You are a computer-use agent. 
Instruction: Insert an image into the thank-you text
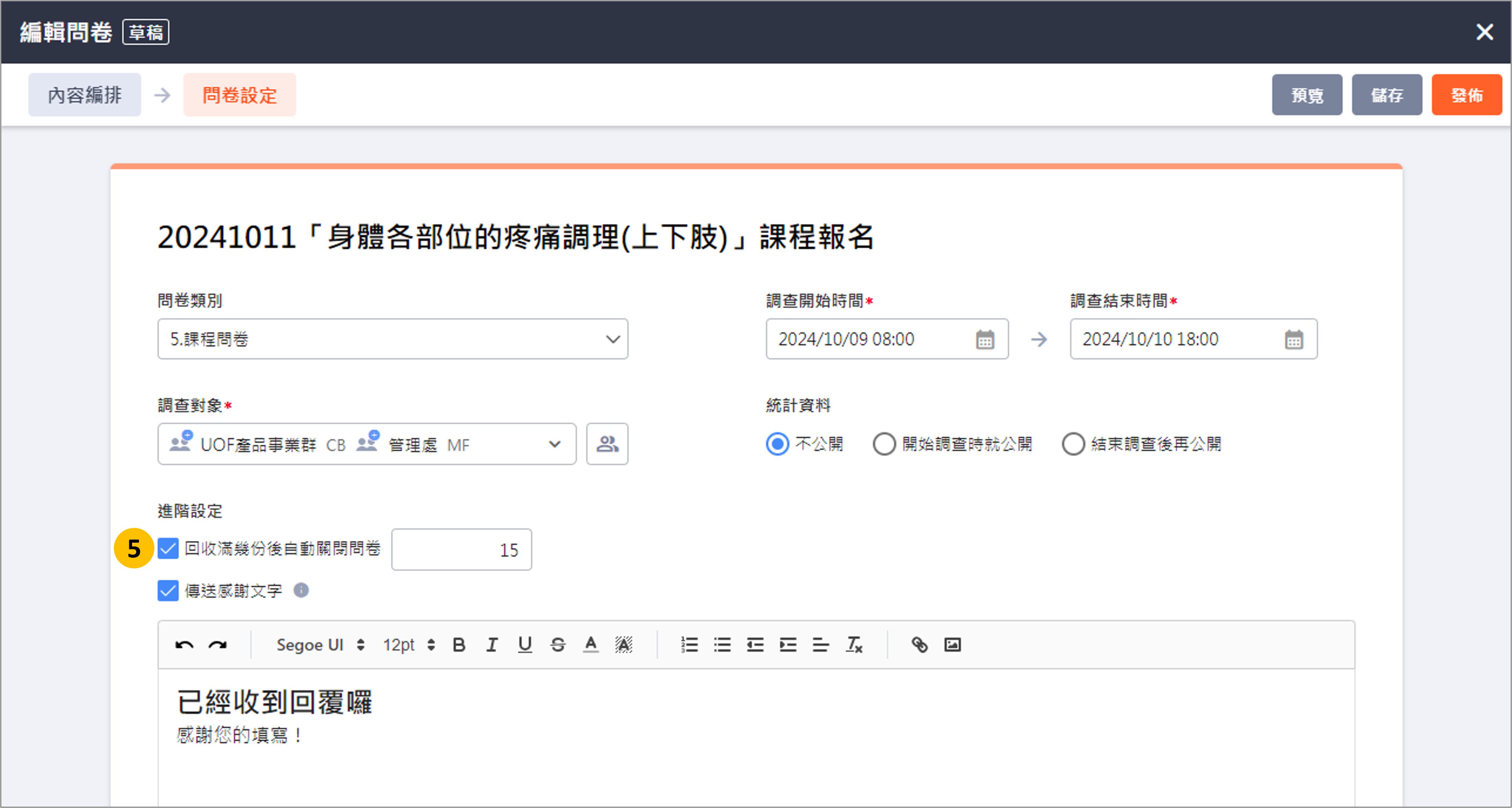(x=952, y=645)
